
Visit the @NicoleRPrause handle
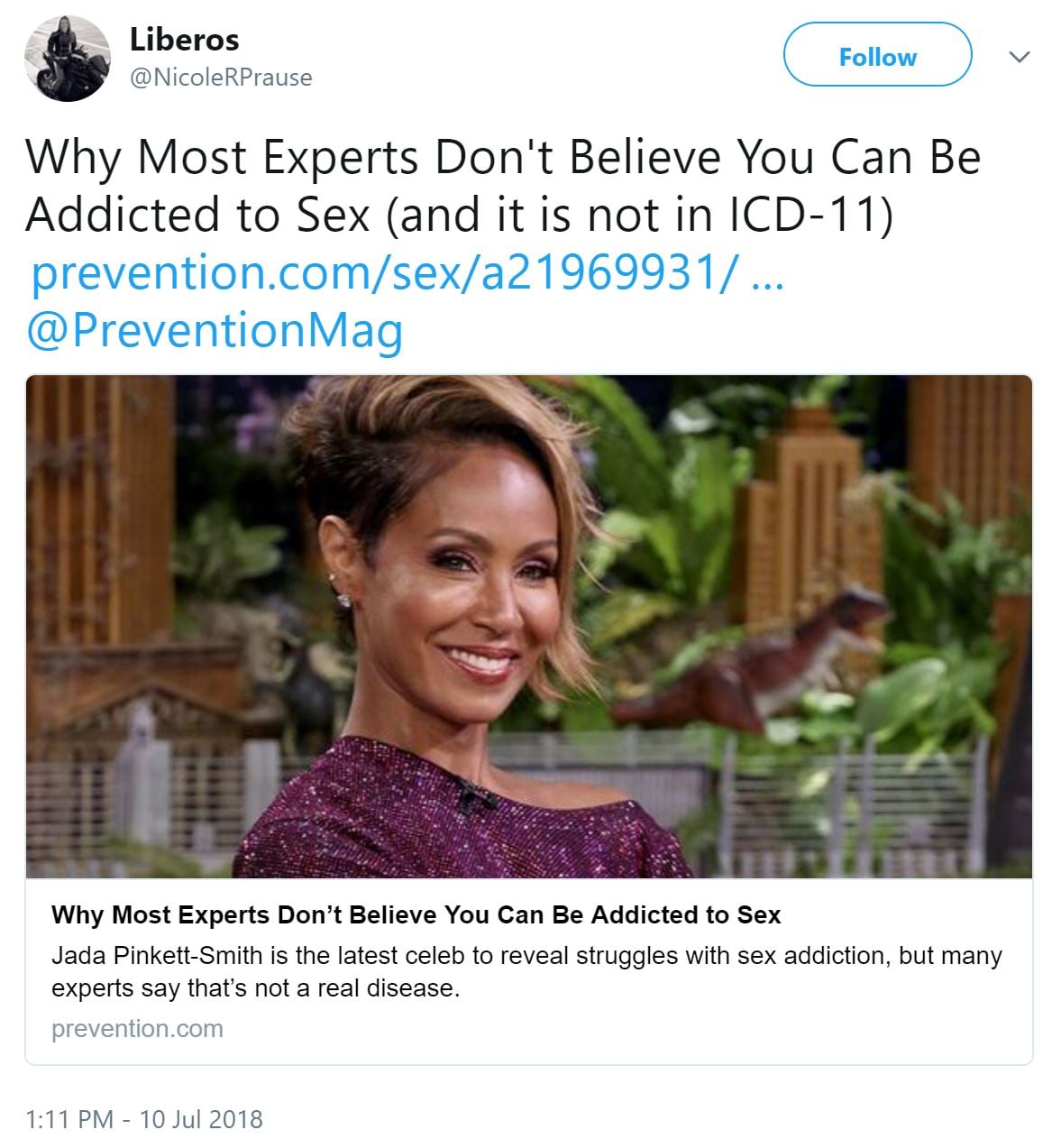coord(221,78)
